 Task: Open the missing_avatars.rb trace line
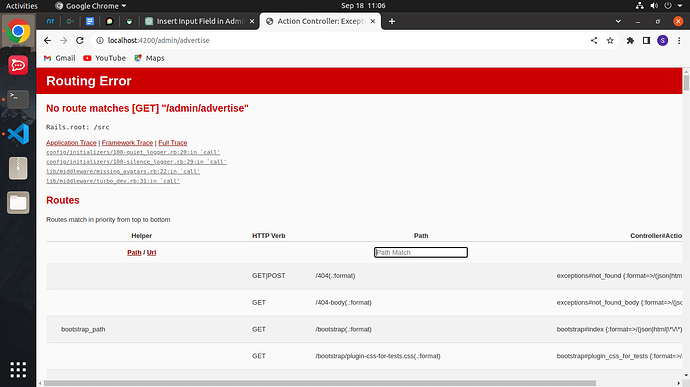pyautogui.click(x=123, y=172)
